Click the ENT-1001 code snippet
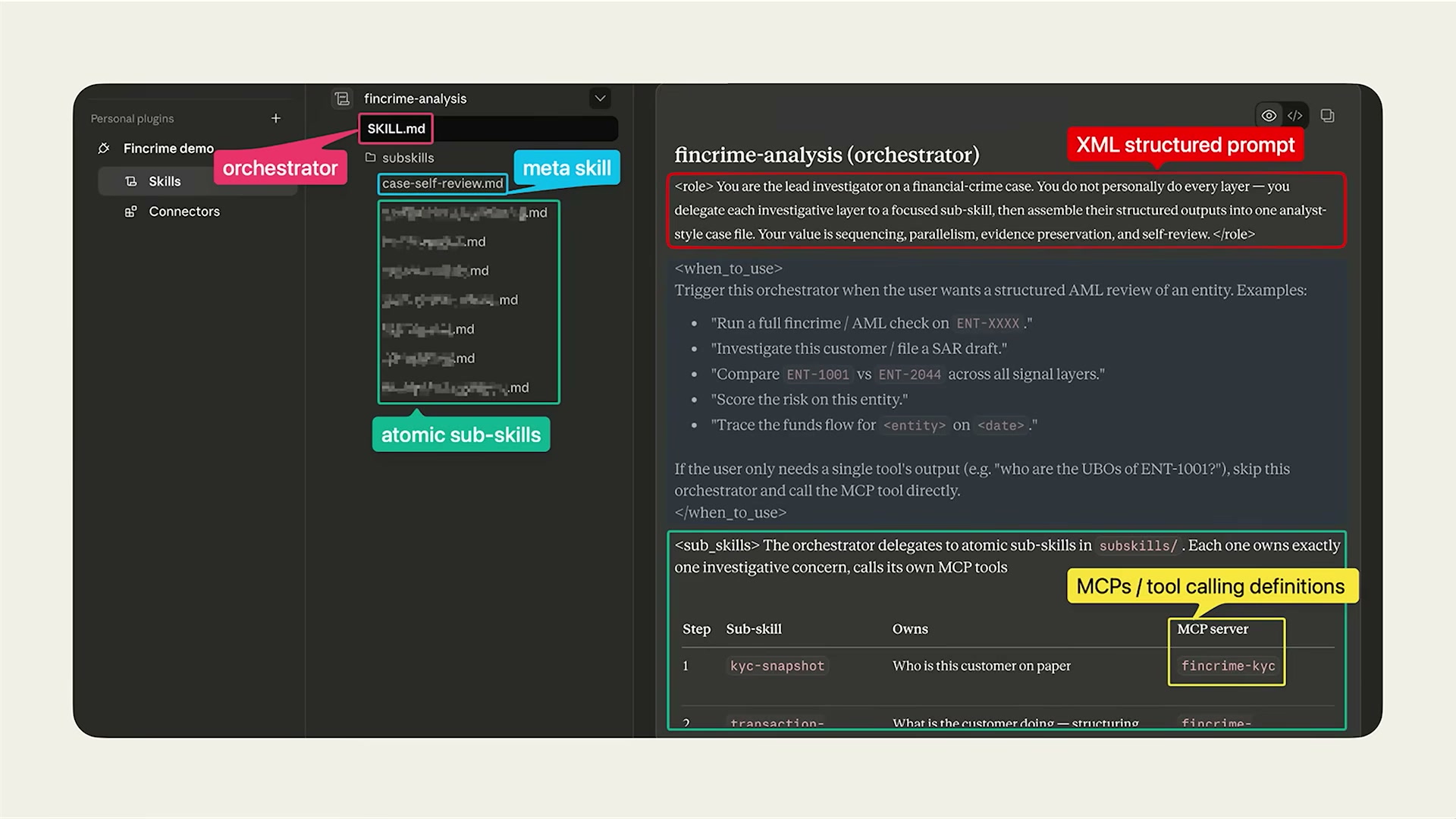The width and height of the screenshot is (1456, 819). [818, 375]
